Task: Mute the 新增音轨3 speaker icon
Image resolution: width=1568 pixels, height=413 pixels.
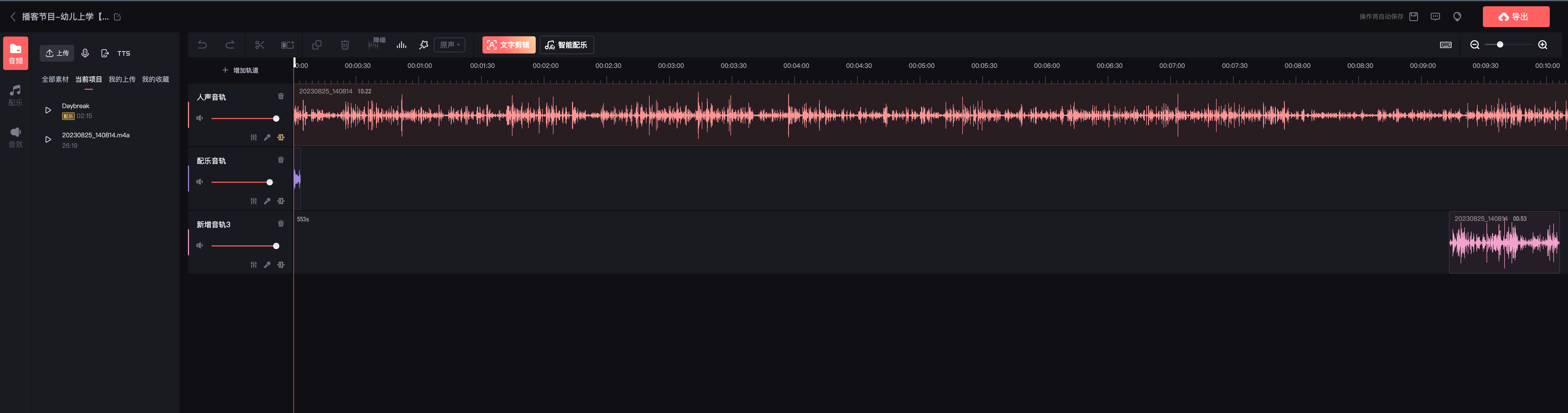Action: (x=200, y=246)
